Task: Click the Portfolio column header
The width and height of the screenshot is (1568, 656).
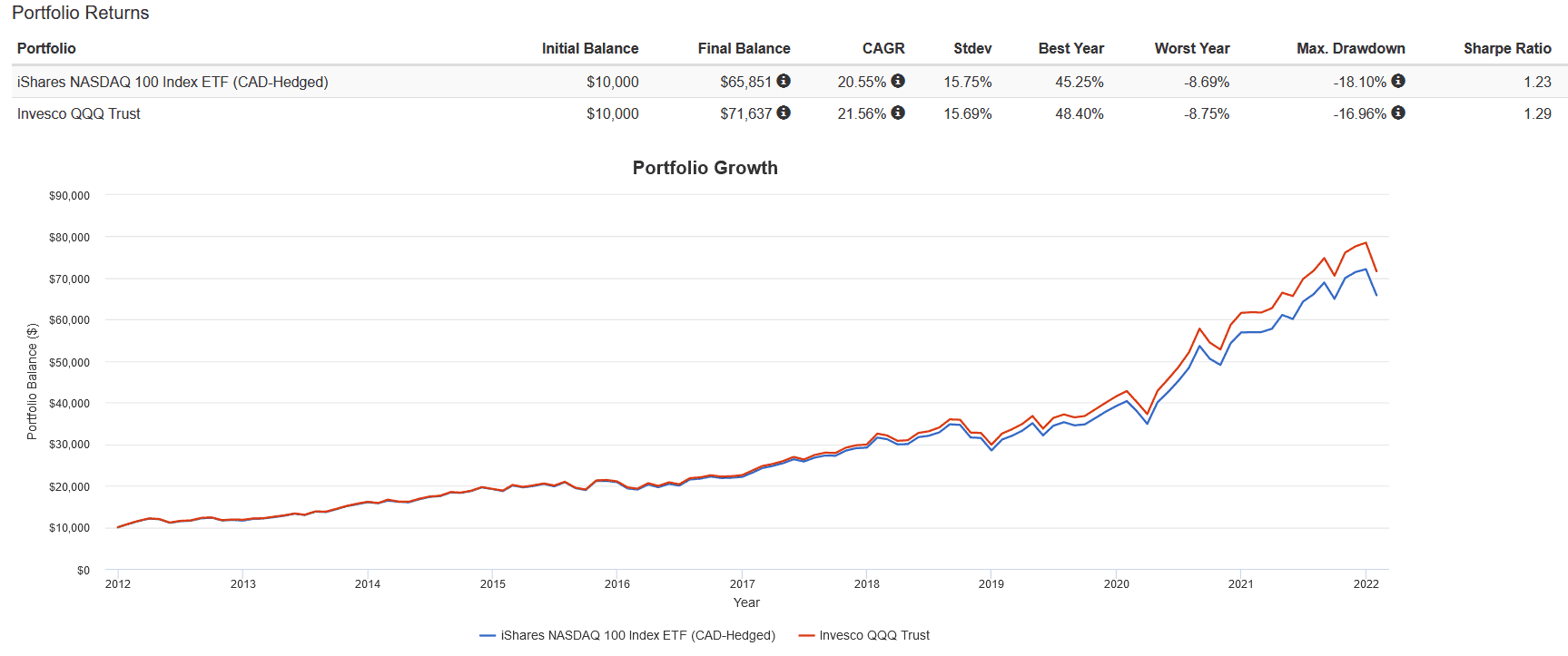Action: 46,48
